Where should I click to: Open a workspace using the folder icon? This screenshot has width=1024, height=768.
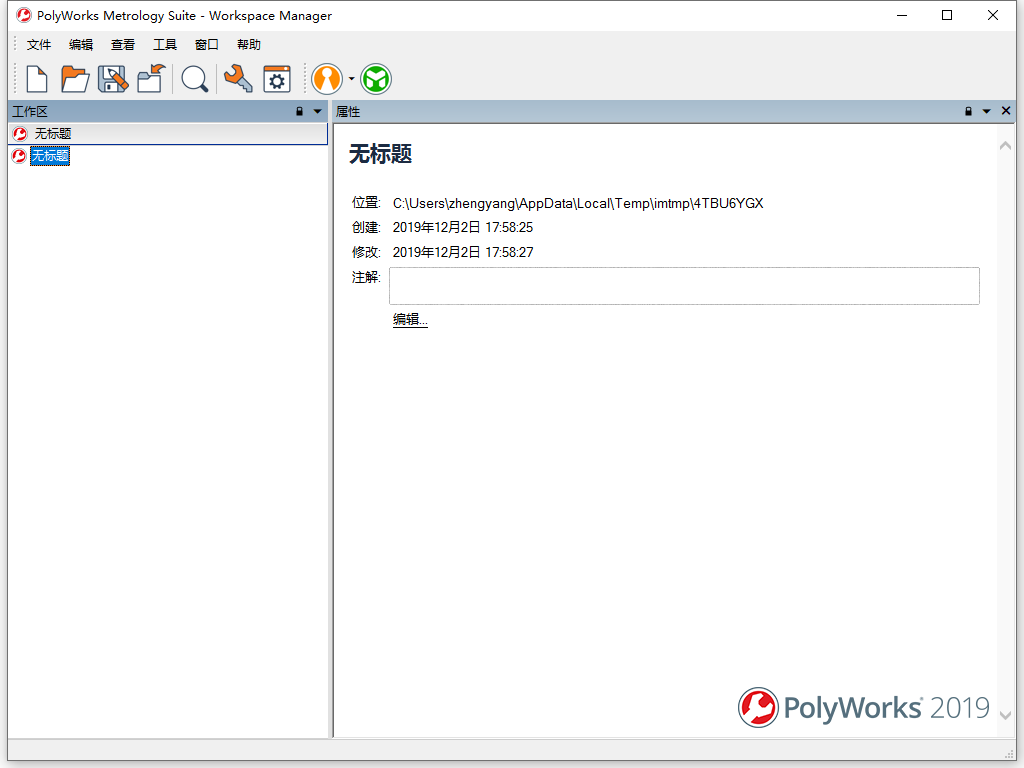pyautogui.click(x=74, y=79)
